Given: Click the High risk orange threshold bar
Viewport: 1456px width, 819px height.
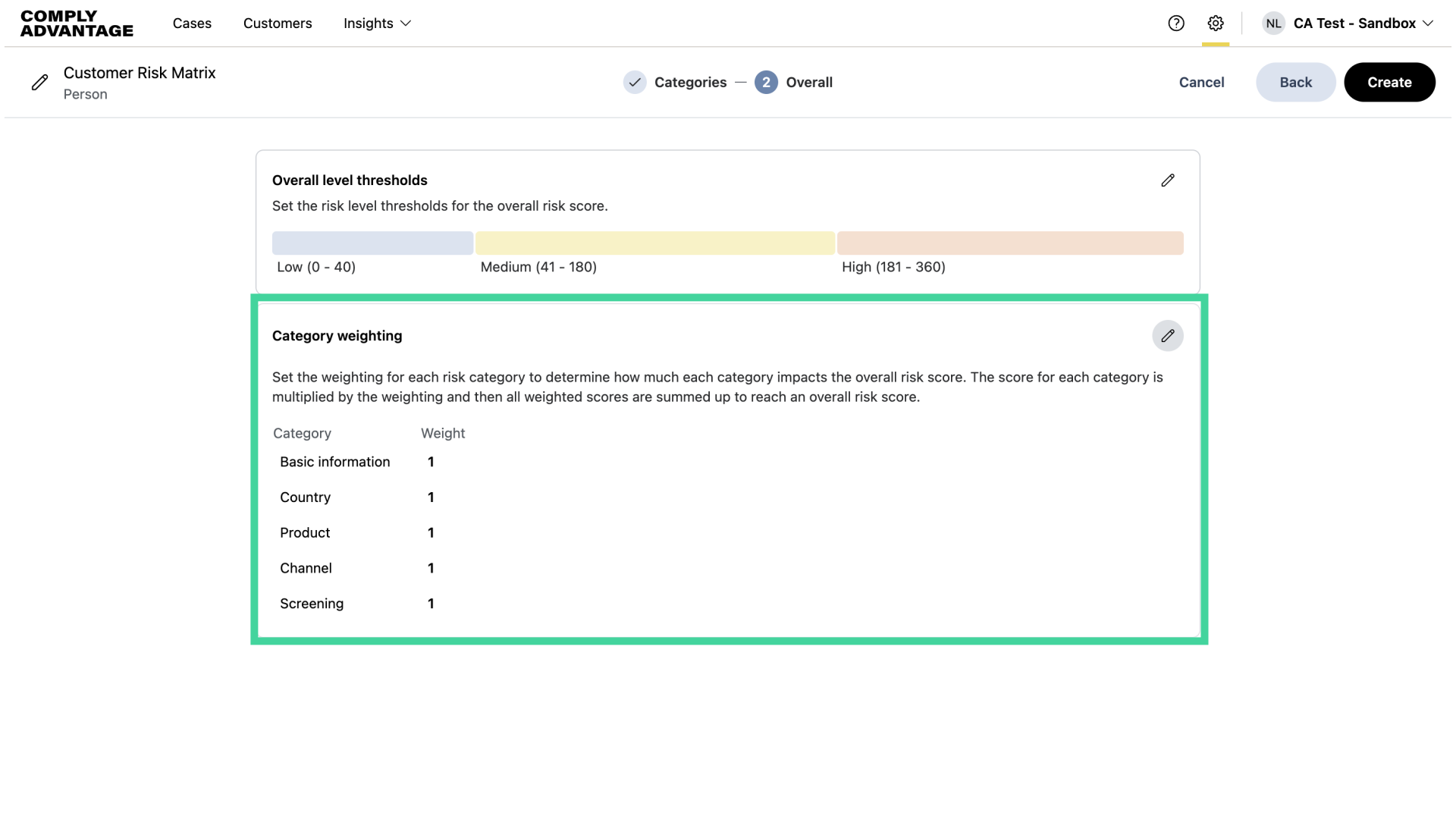Looking at the screenshot, I should 1009,243.
